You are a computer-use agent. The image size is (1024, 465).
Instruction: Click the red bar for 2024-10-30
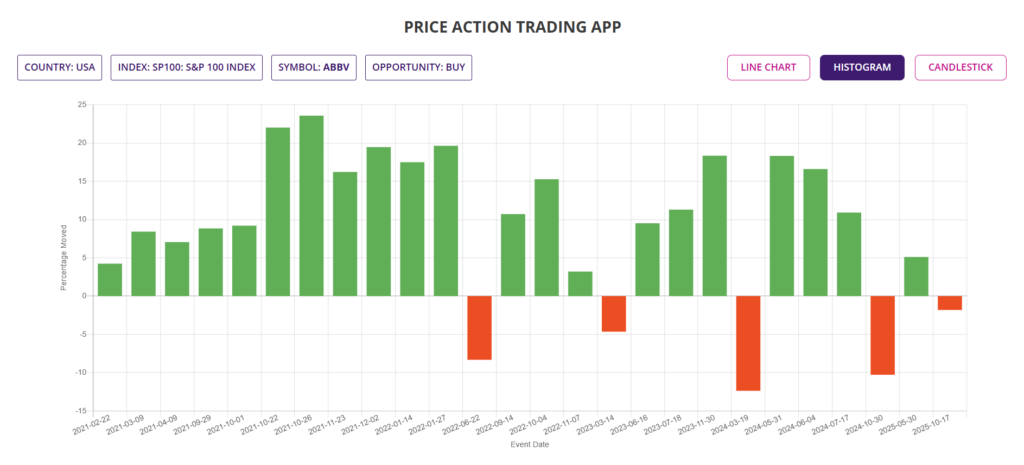pyautogui.click(x=882, y=335)
